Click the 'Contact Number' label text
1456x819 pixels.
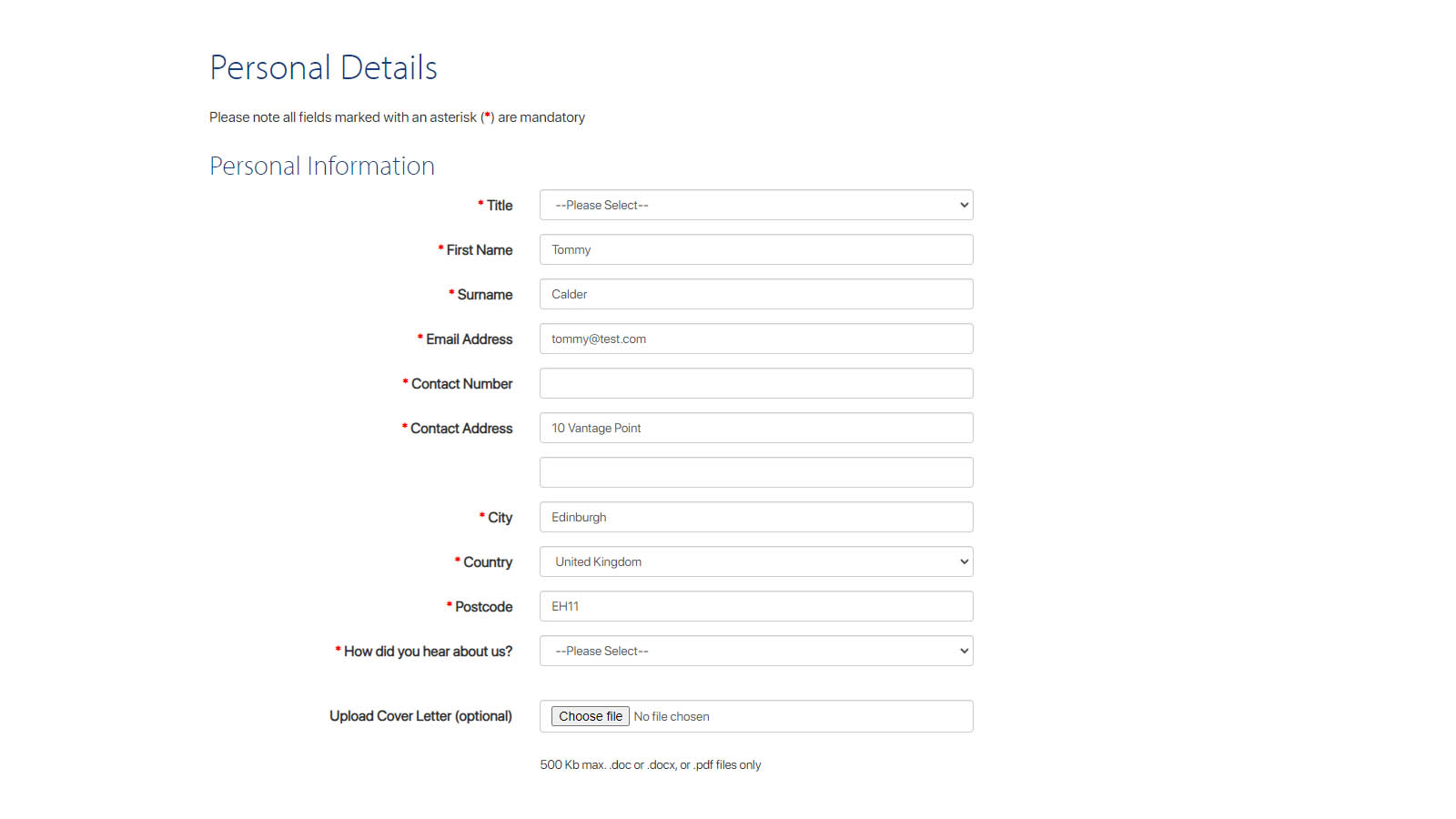pyautogui.click(x=461, y=384)
